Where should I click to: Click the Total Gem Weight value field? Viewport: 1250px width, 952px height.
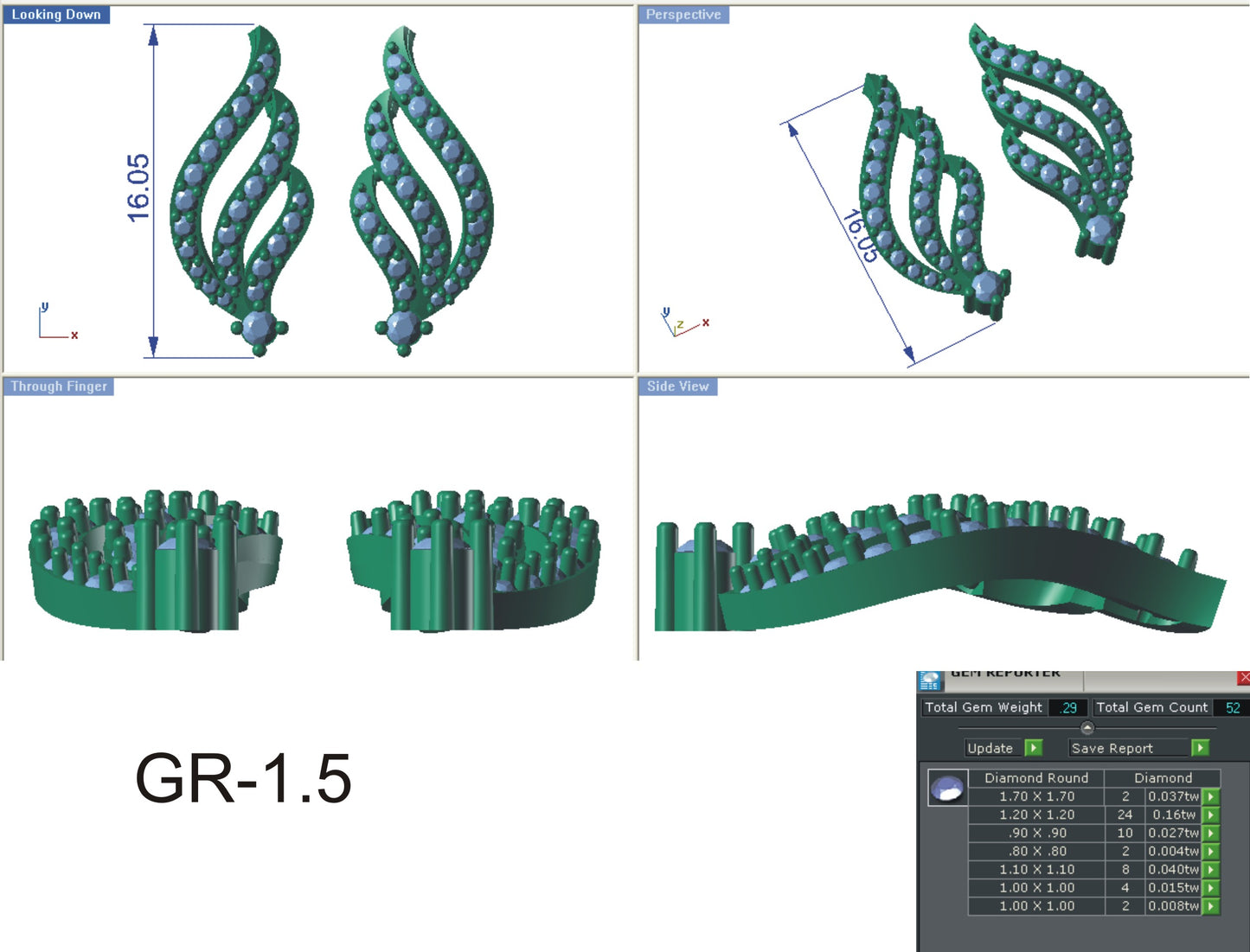(x=1067, y=706)
